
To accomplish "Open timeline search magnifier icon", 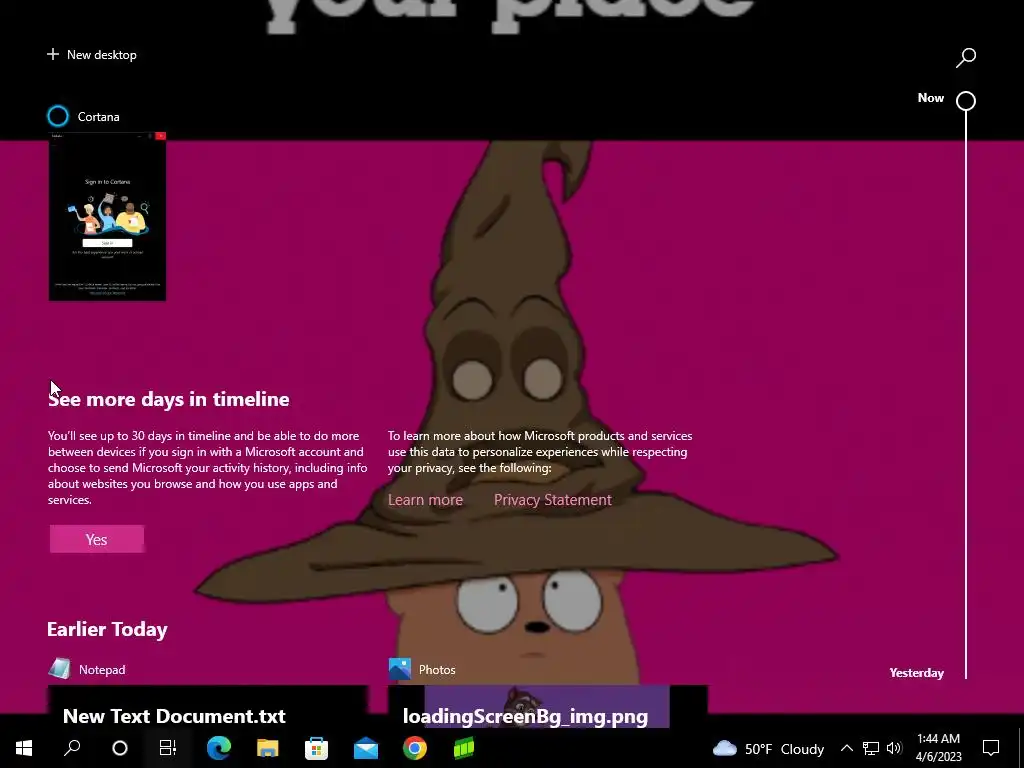I will [x=966, y=57].
